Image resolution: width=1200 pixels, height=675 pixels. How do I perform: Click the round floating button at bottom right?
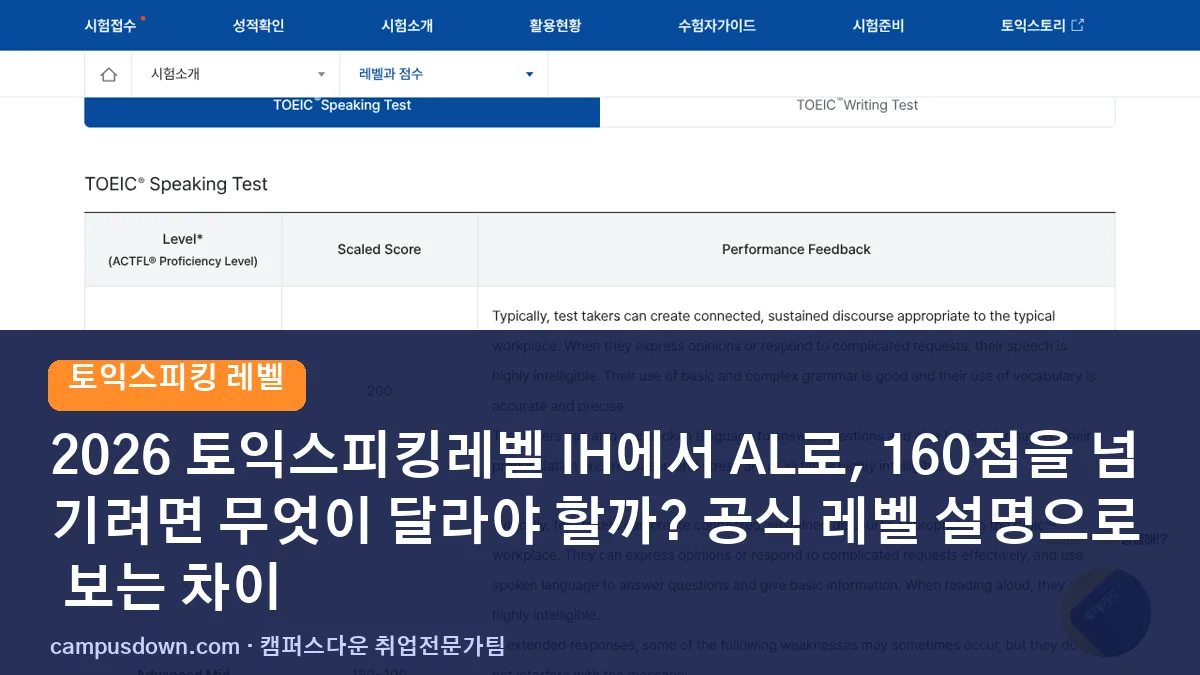1106,611
